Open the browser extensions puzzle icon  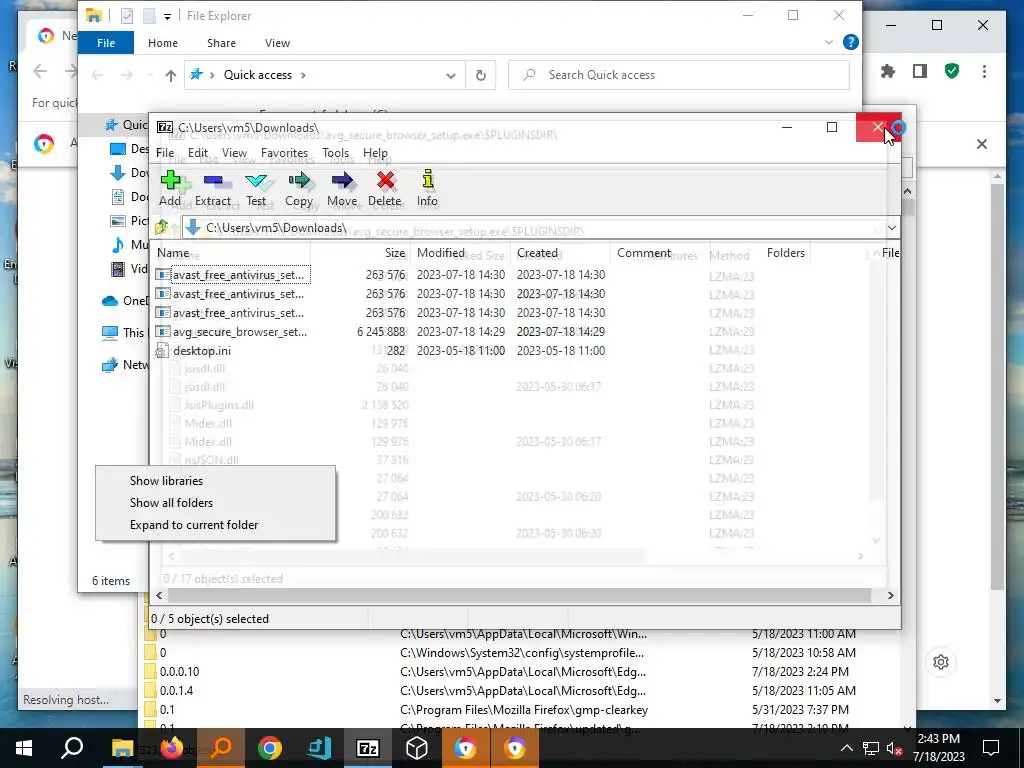(888, 71)
